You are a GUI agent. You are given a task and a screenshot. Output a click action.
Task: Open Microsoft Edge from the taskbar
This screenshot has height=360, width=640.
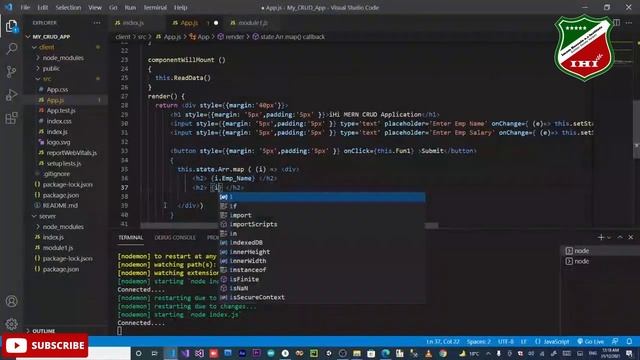pyautogui.click(x=385, y=353)
